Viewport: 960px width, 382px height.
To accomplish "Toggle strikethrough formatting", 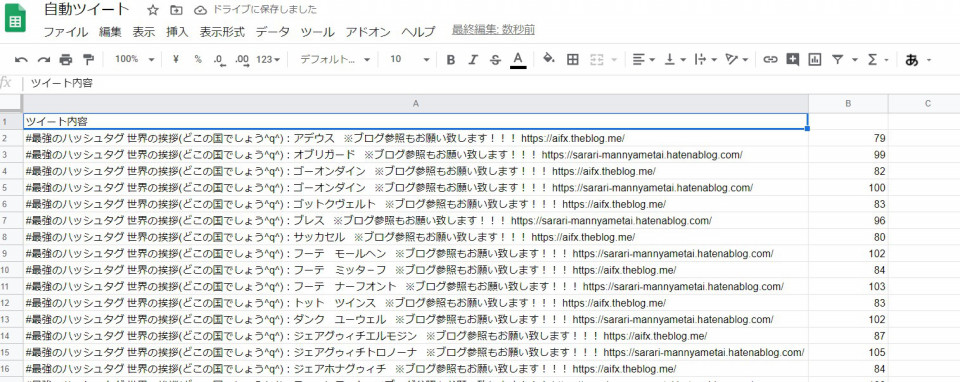I will tap(495, 59).
